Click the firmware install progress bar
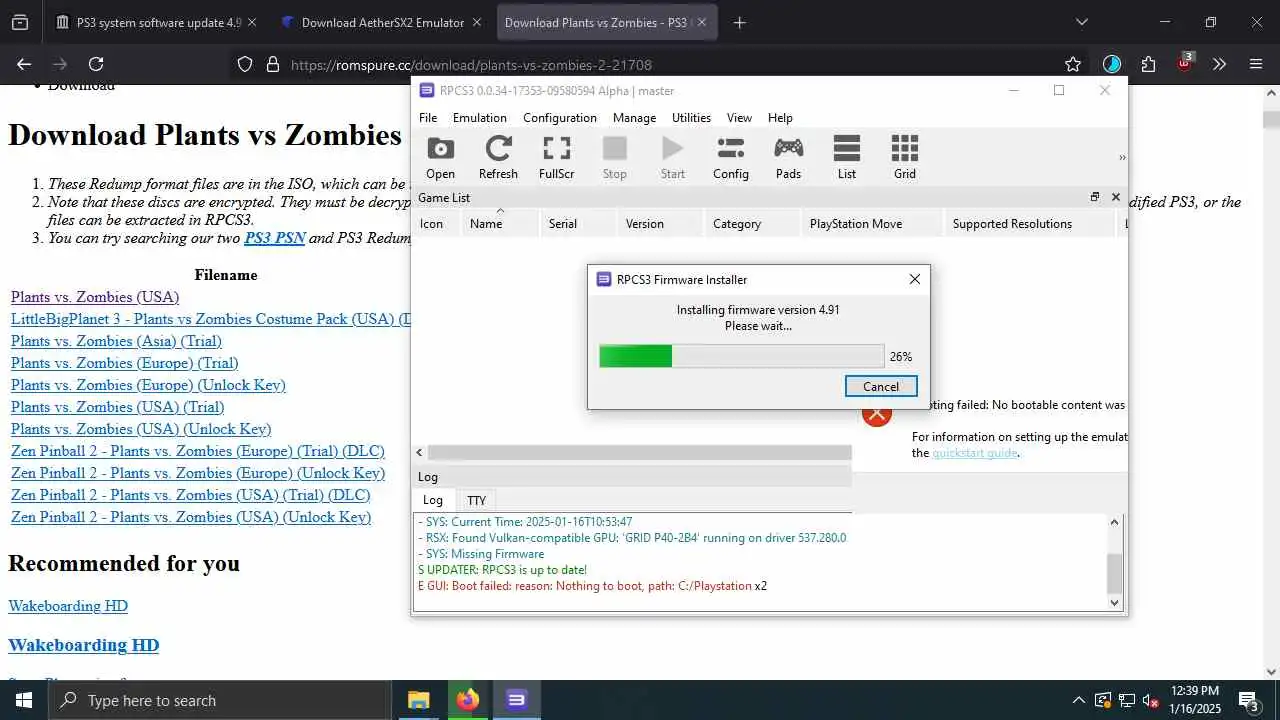Viewport: 1280px width, 720px height. (x=741, y=356)
